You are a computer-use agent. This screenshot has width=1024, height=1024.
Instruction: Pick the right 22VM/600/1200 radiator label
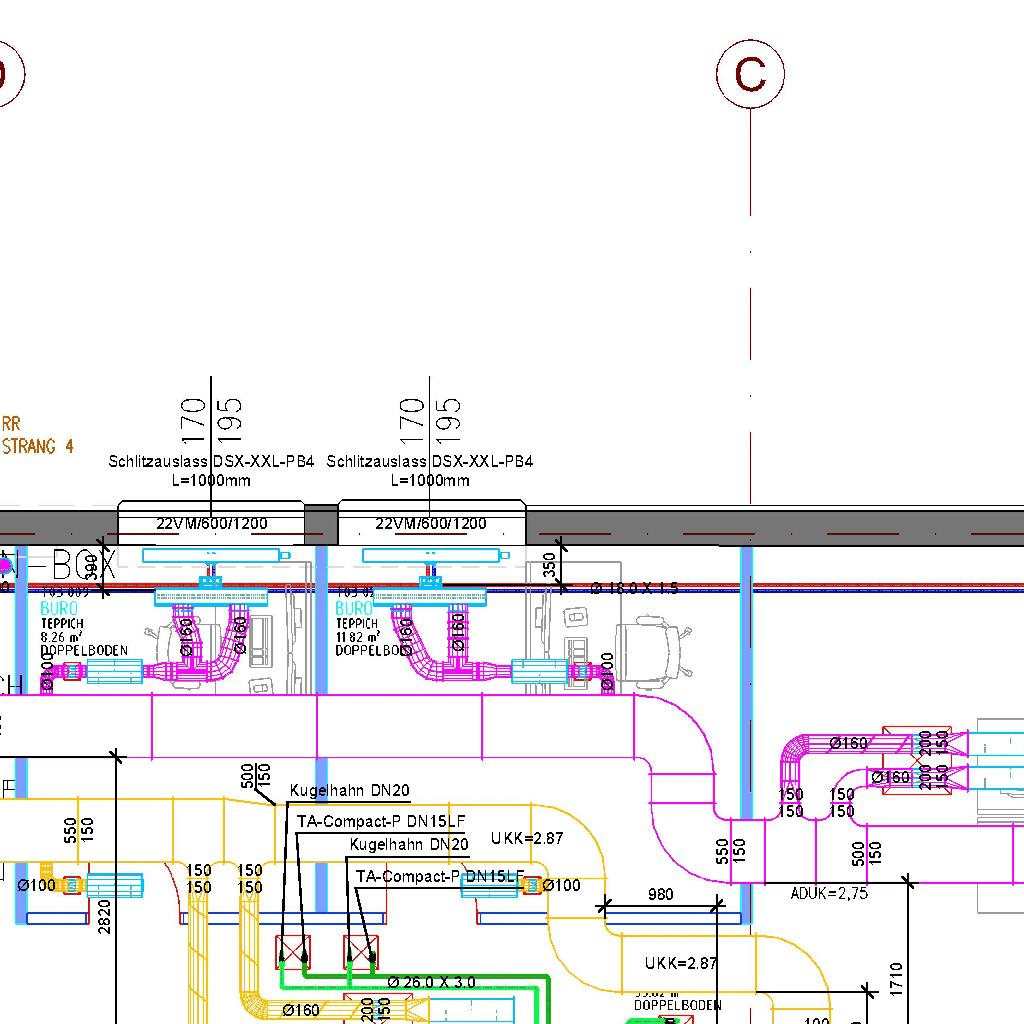tap(431, 523)
